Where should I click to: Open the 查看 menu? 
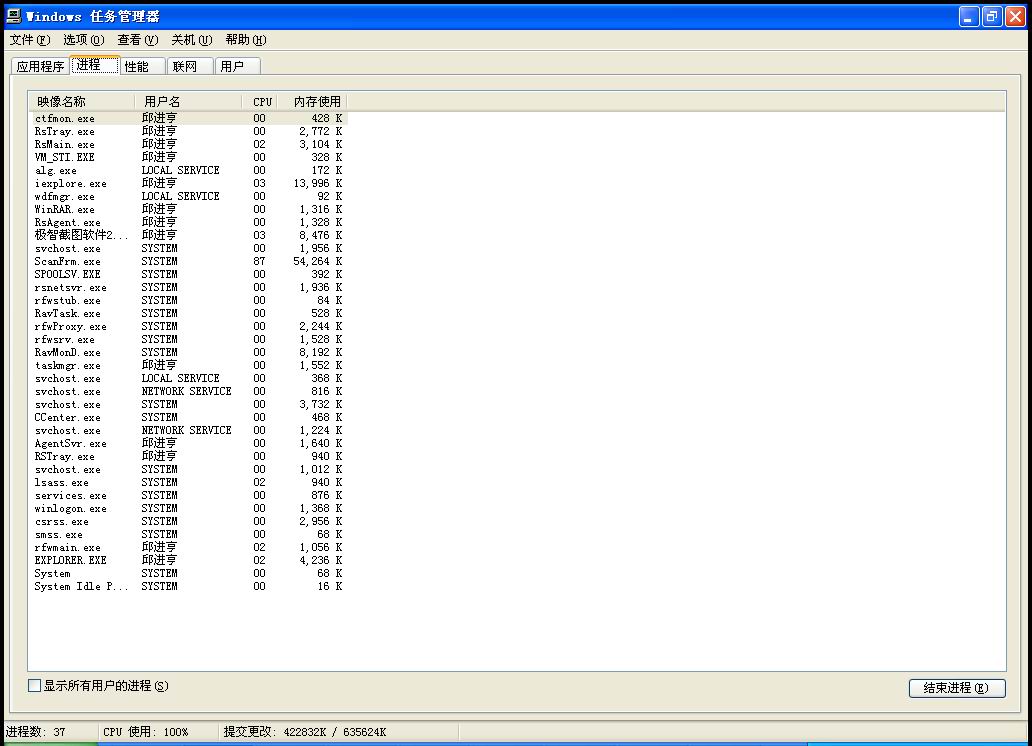[x=137, y=40]
